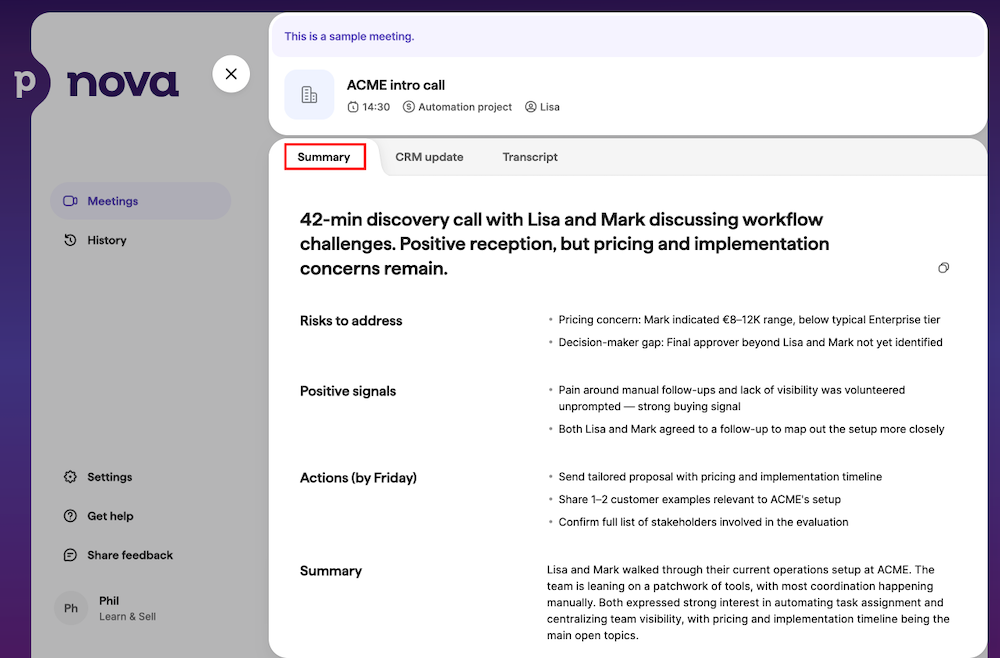Screen dimensions: 1000x658
Task: Click the 'Automation project' deal label
Action: 465,107
